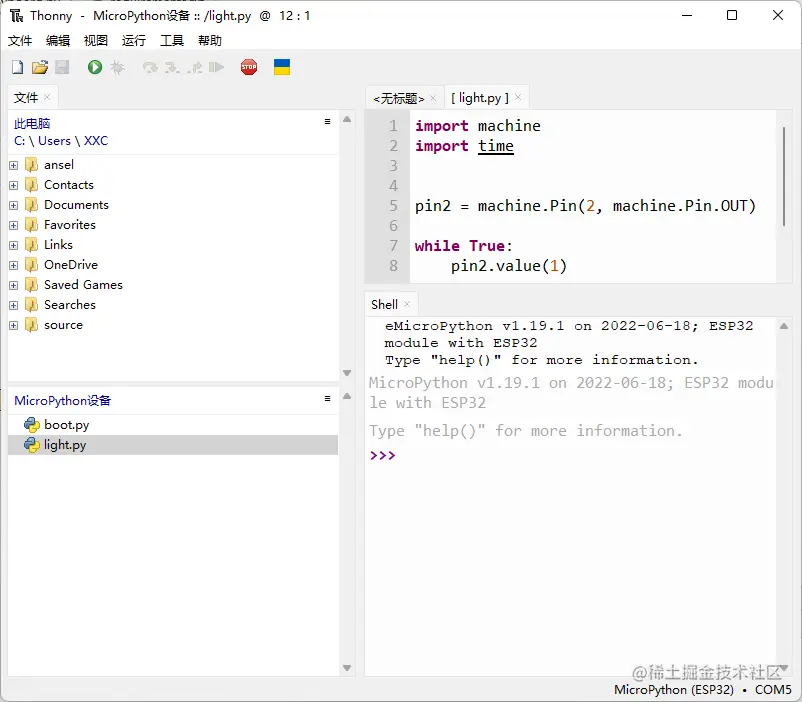Click the Step Into debug icon
Viewport: 802px width, 702px height.
(172, 67)
